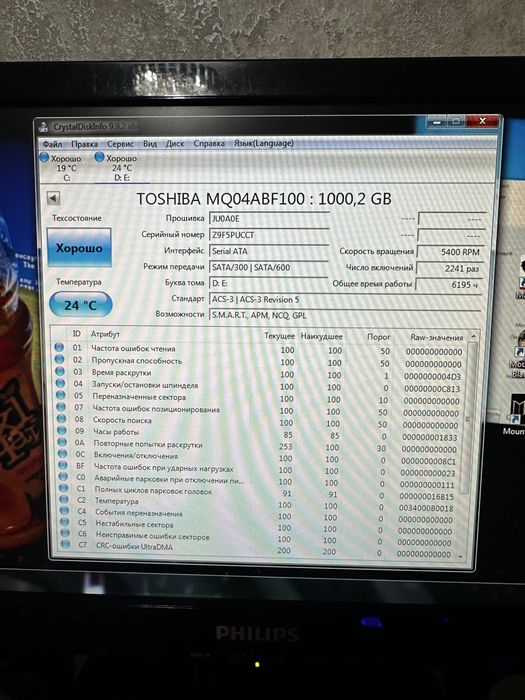Click status icon for BF ударных нагрузках row
Screen dimensions: 525x700
click(x=63, y=465)
